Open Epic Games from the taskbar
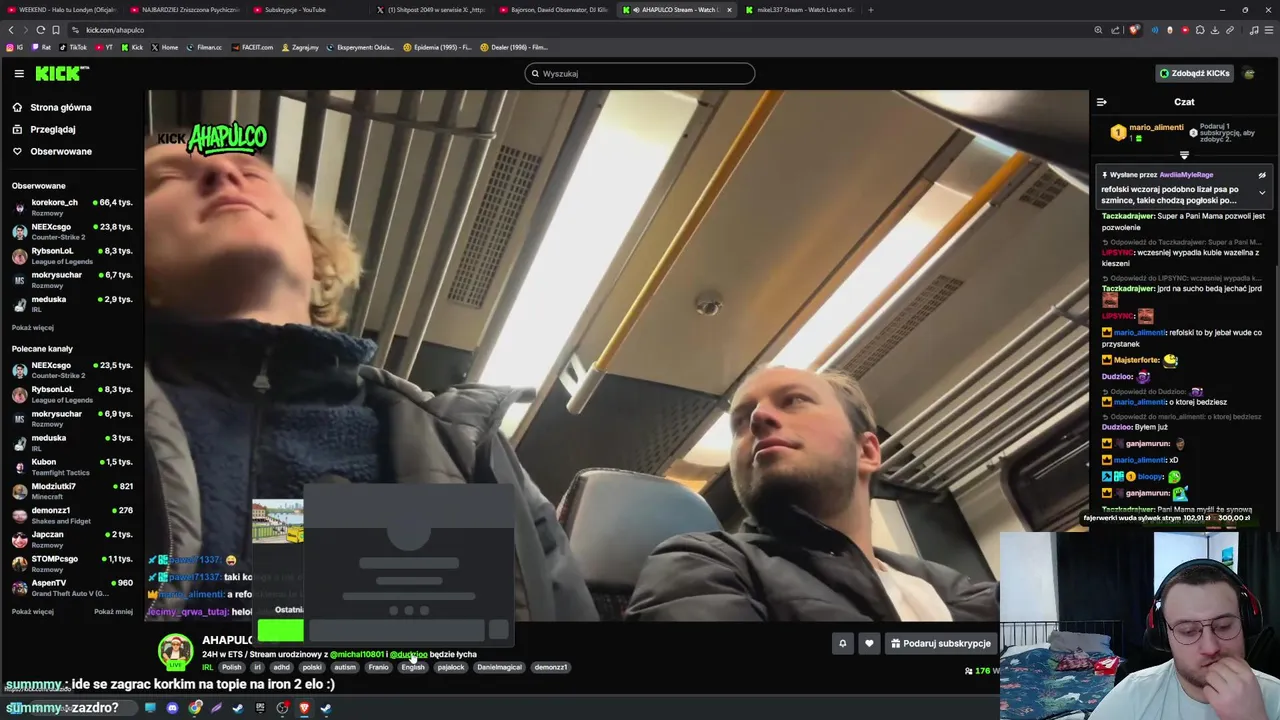1280x720 pixels. [260, 708]
